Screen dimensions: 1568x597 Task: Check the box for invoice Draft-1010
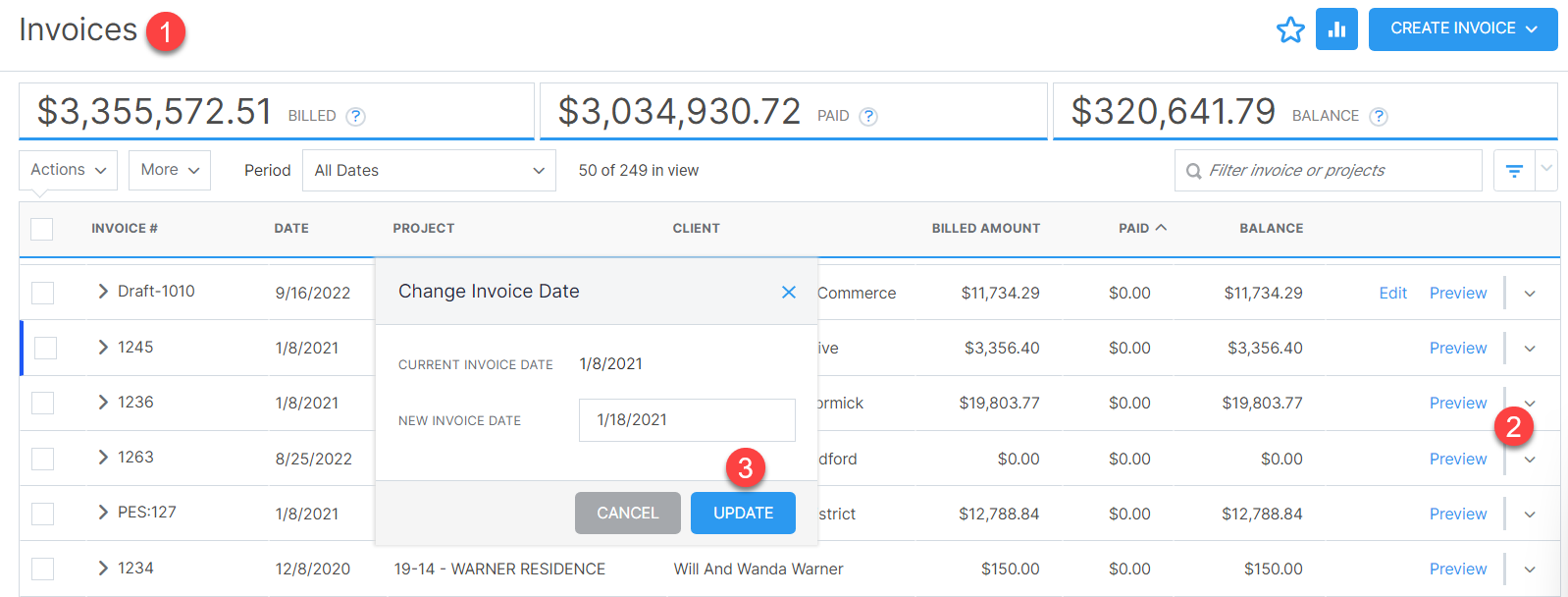pos(42,293)
